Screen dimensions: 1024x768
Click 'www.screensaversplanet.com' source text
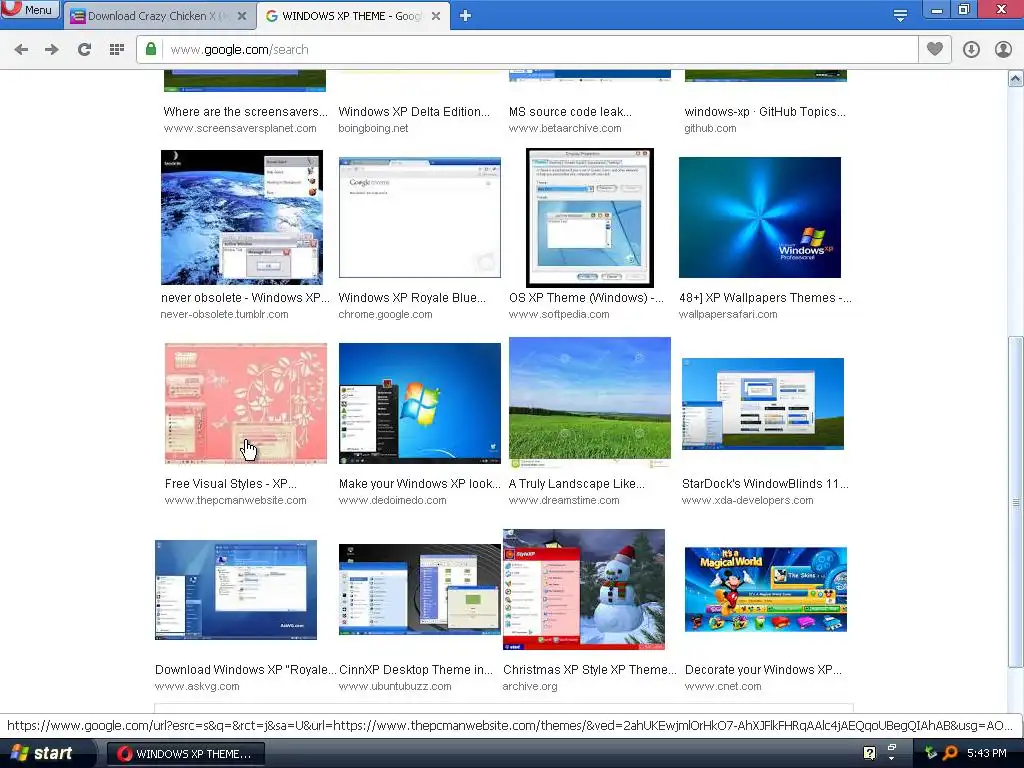pos(240,129)
